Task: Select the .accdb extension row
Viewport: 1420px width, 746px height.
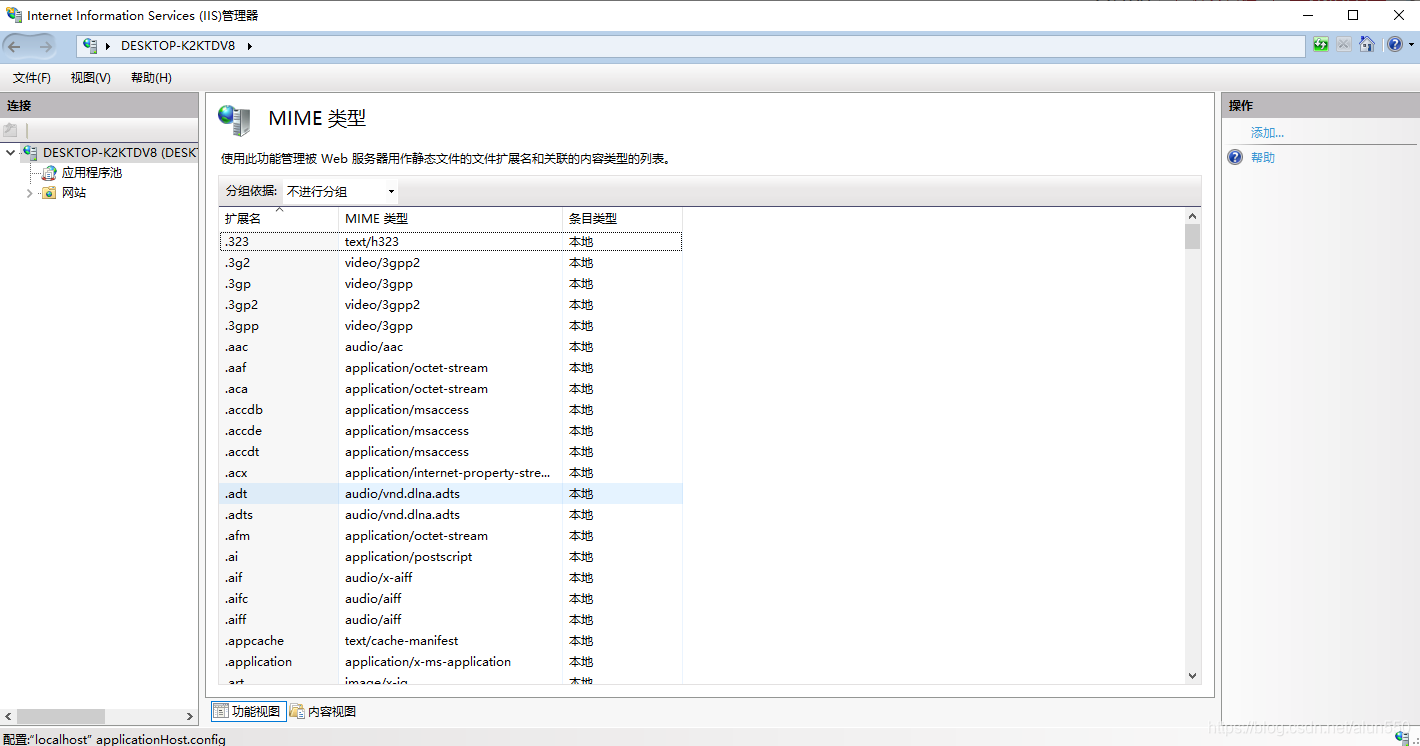Action: point(451,410)
